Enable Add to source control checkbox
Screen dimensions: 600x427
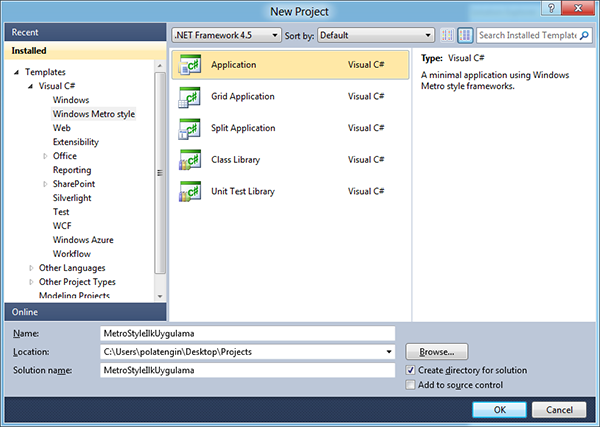click(x=410, y=385)
